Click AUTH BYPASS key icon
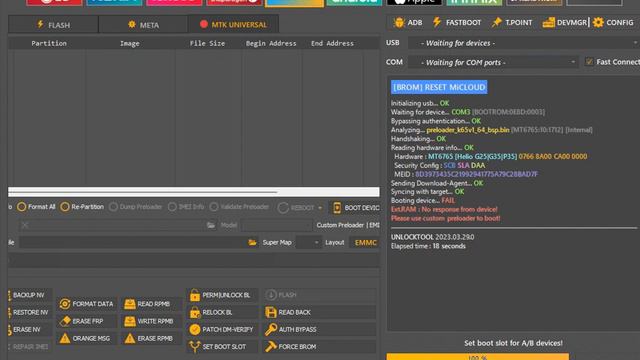The width and height of the screenshot is (640, 360). click(271, 329)
